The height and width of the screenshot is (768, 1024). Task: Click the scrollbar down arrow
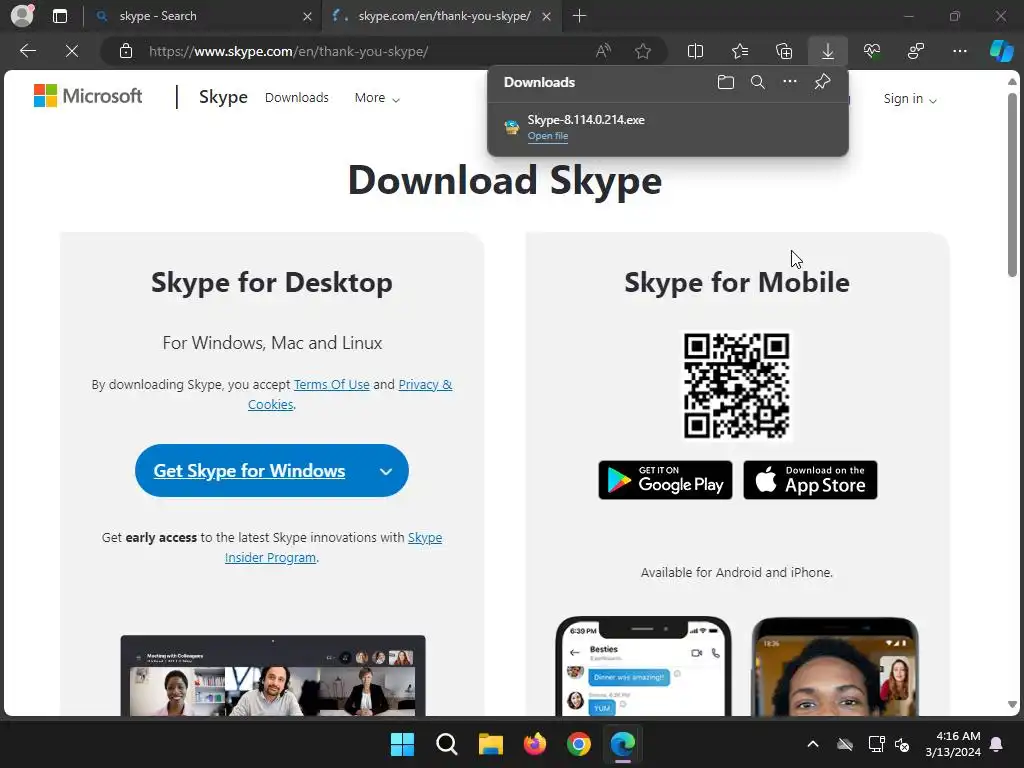[x=1012, y=705]
